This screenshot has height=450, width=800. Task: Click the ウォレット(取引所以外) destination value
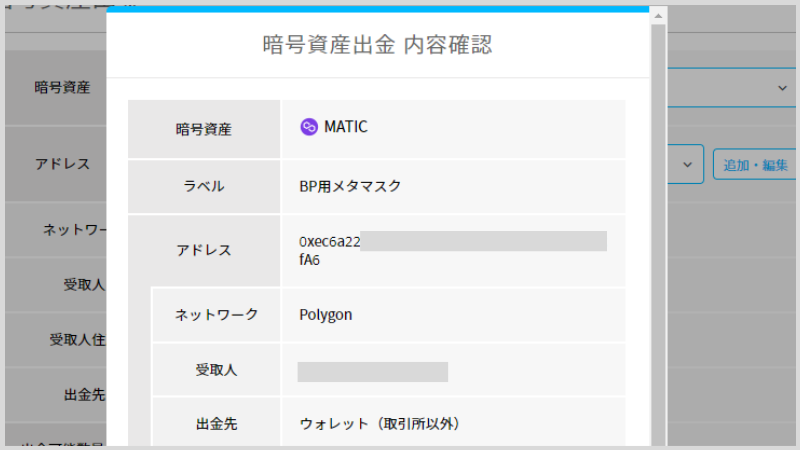379,424
